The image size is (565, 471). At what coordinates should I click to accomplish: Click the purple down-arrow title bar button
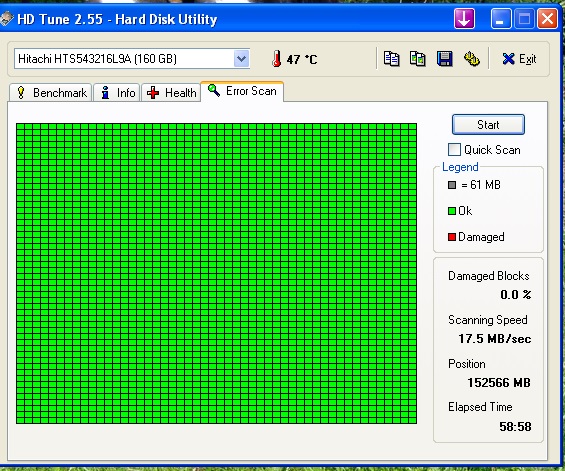pos(464,18)
